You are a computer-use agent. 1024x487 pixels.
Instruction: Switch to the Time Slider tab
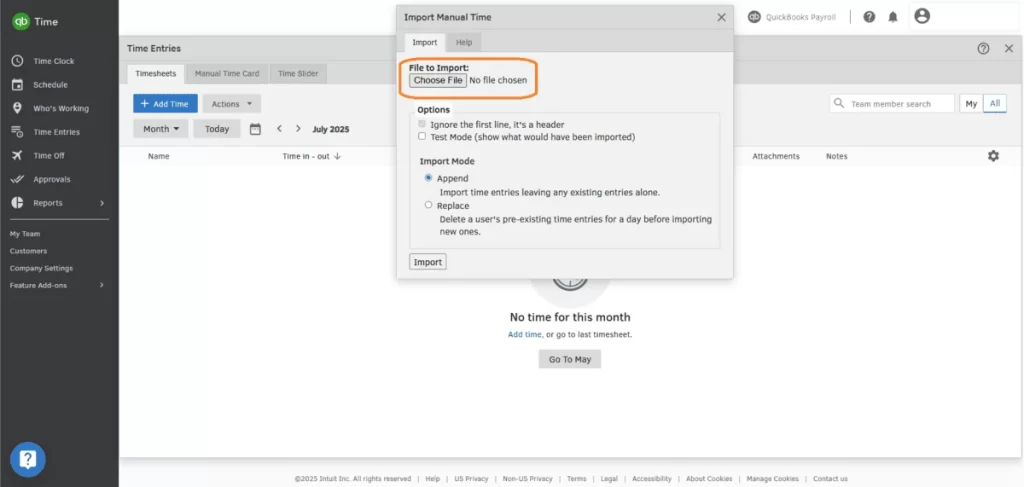[x=298, y=74]
